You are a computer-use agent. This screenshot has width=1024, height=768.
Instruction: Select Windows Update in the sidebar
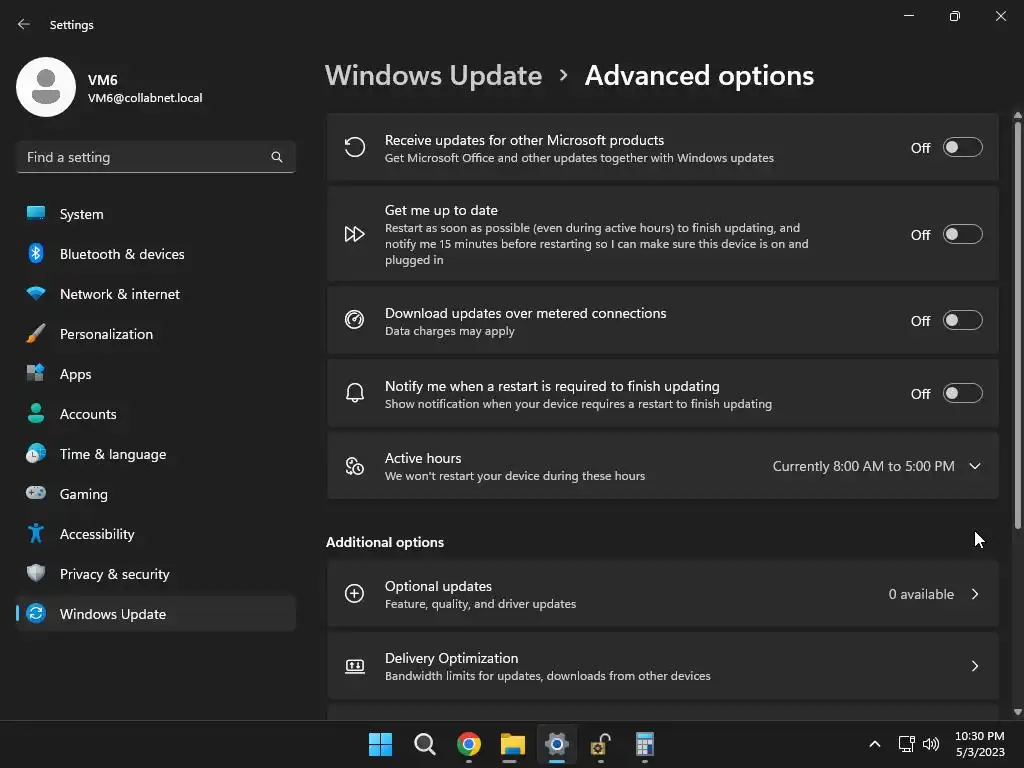pyautogui.click(x=155, y=614)
